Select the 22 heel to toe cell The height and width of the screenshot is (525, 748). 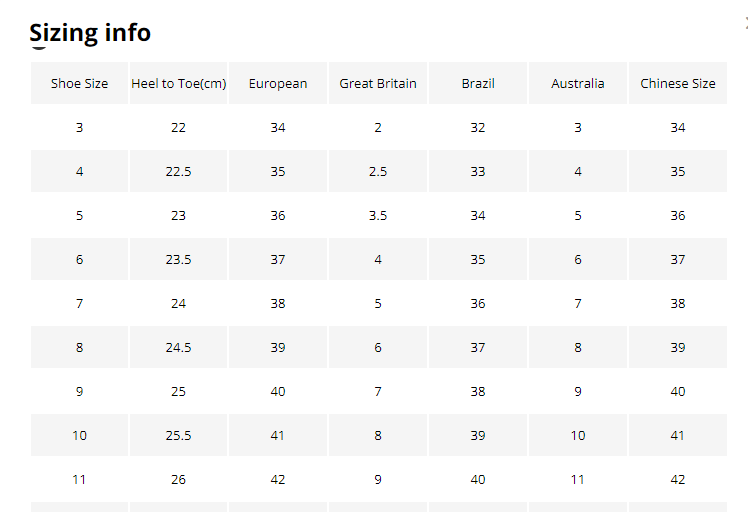(x=178, y=128)
